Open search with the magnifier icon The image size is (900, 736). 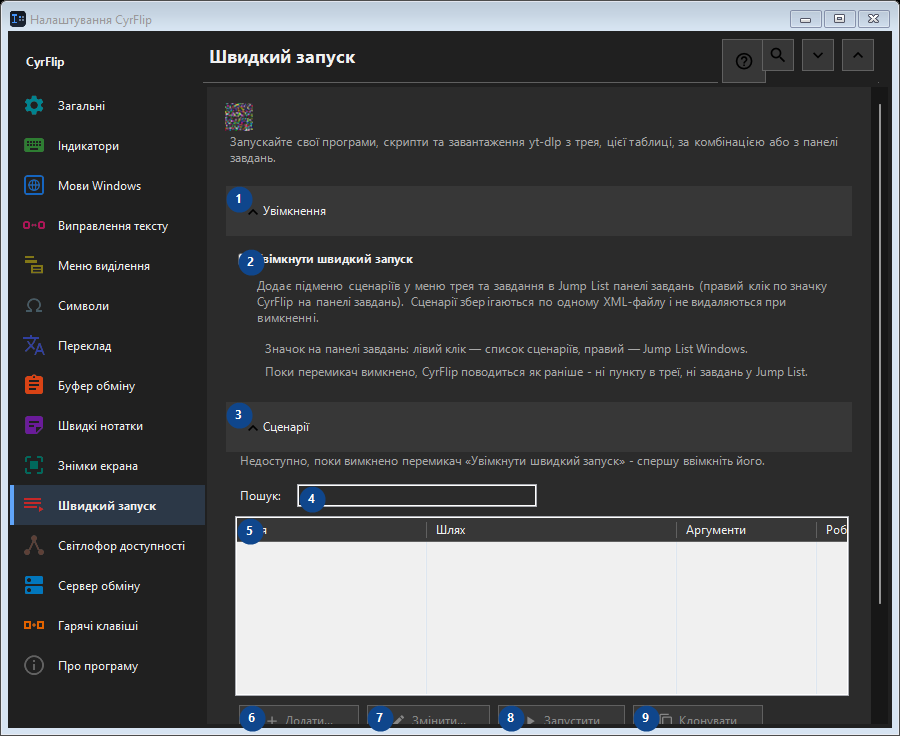pos(778,55)
